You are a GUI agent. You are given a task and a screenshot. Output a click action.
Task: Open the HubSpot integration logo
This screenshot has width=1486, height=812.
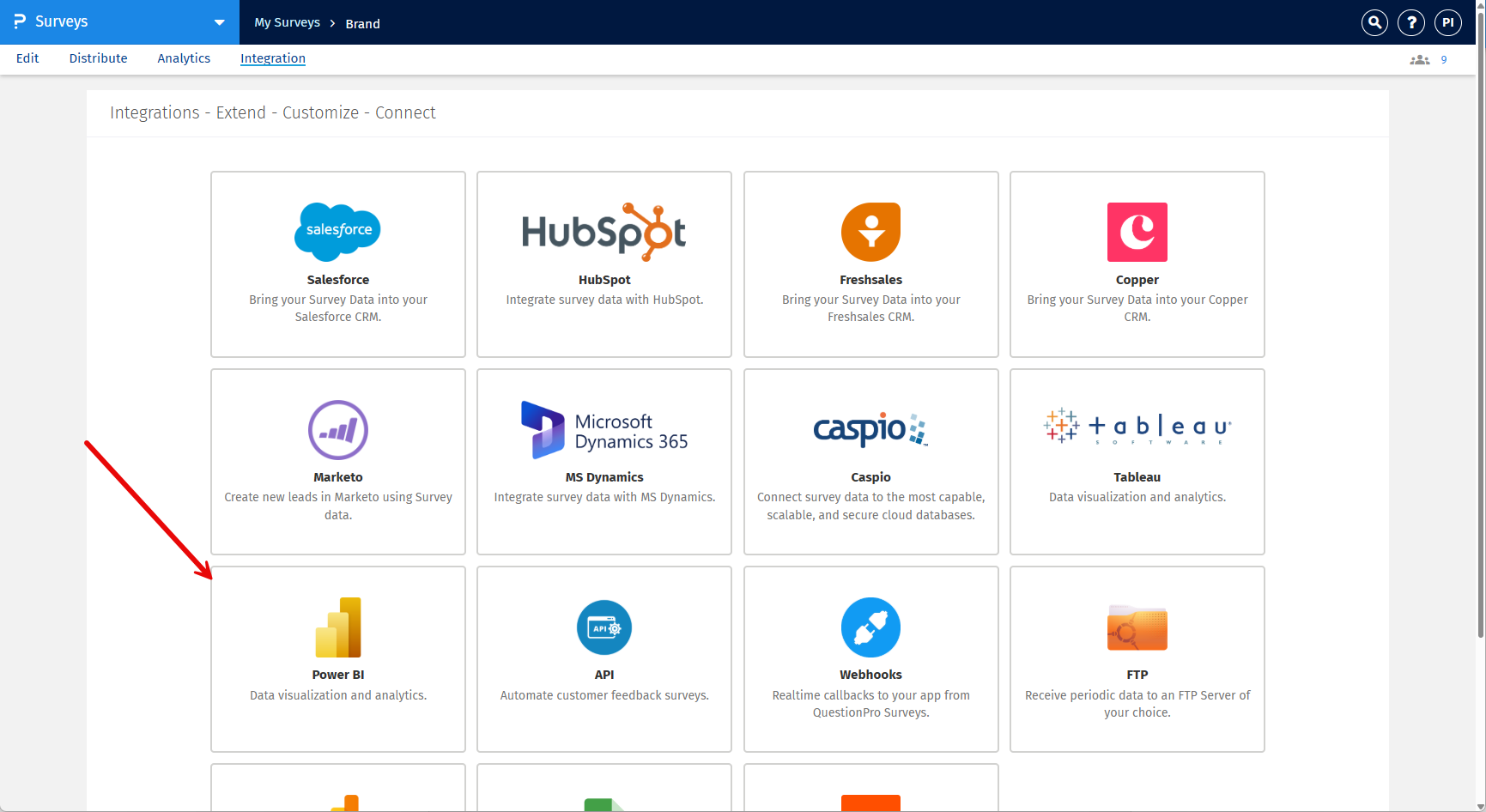[x=603, y=232]
